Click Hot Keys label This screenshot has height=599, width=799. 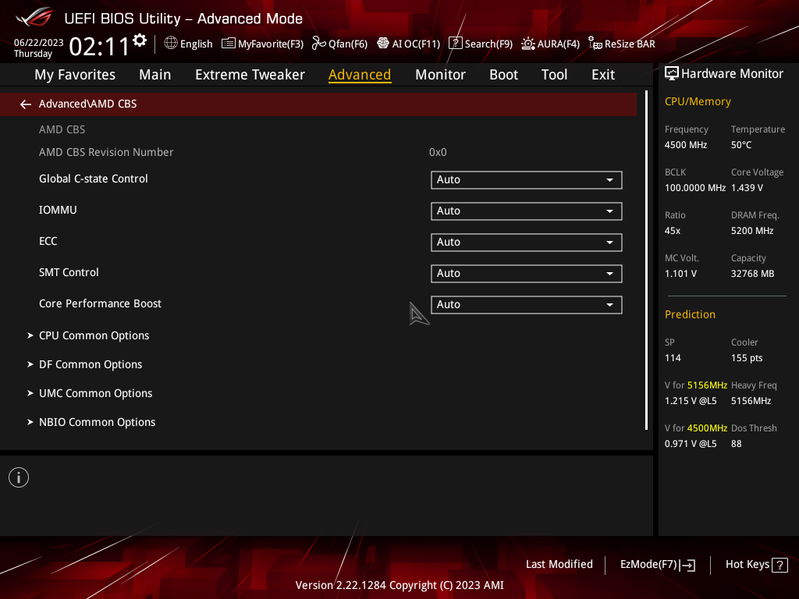[747, 564]
